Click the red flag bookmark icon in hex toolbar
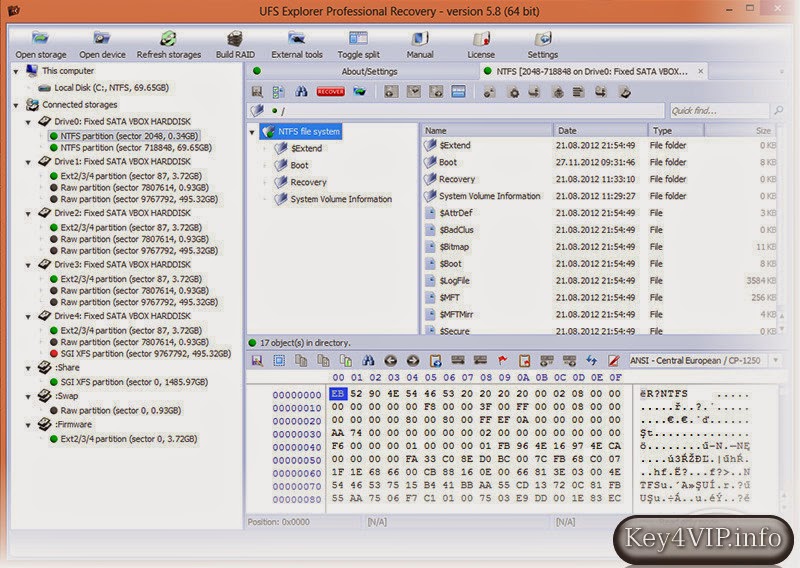800x568 pixels. 503,361
